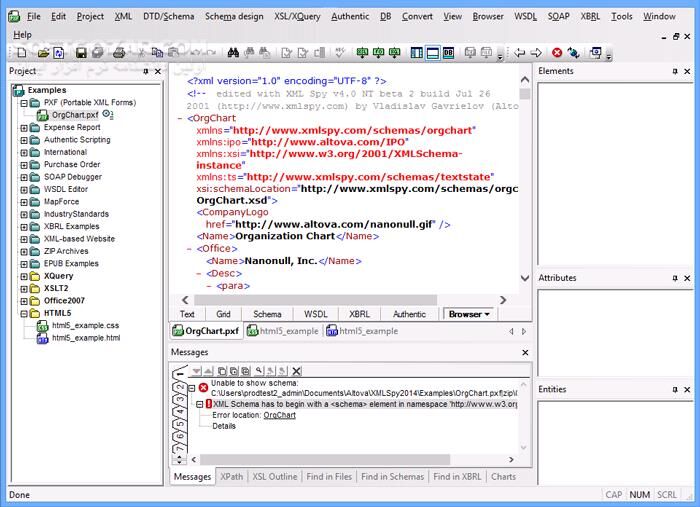This screenshot has height=507, width=700.
Task: Open the Browser view dropdown arrow
Action: (x=487, y=314)
